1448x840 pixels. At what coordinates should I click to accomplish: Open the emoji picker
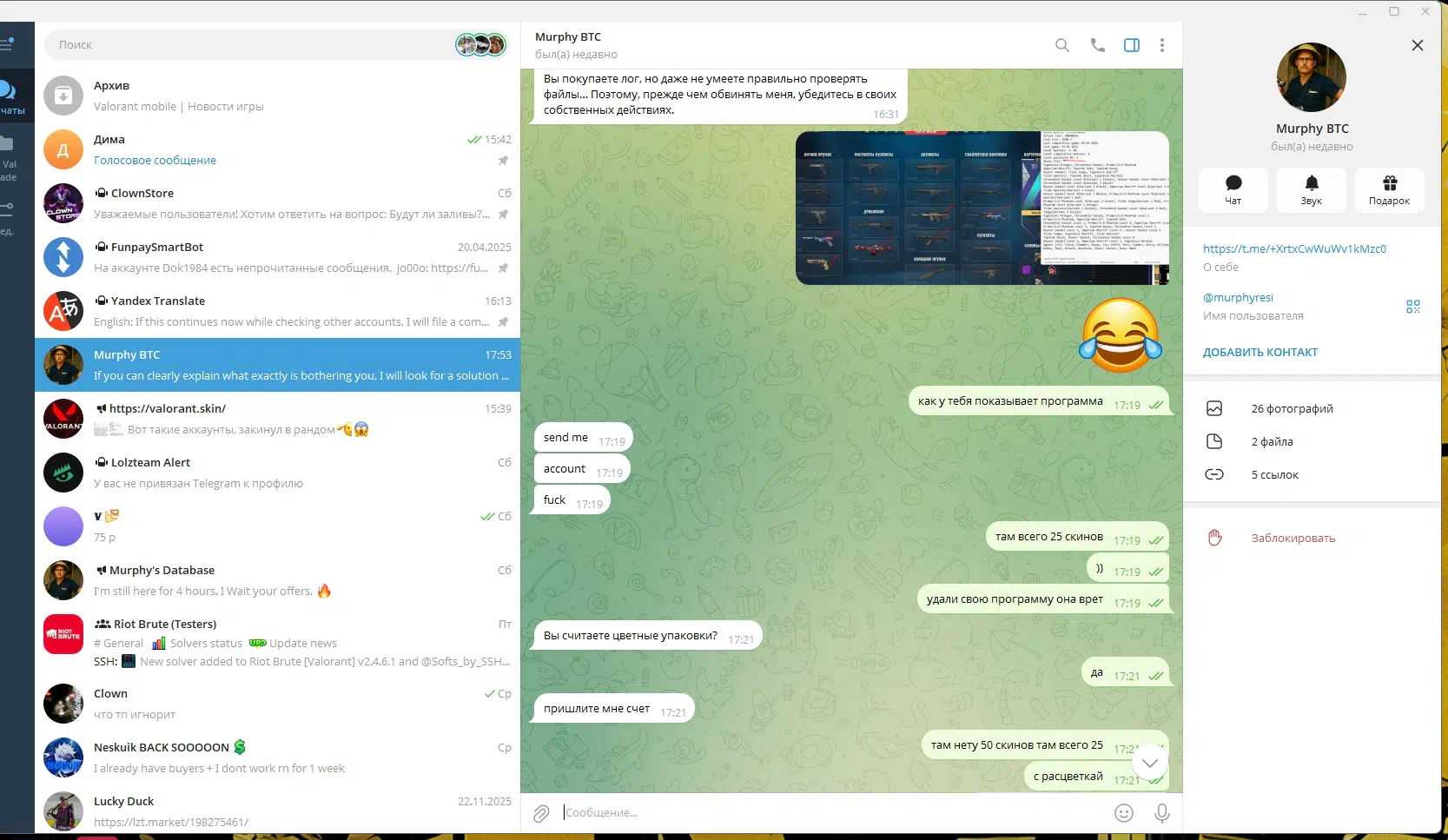pos(1123,813)
